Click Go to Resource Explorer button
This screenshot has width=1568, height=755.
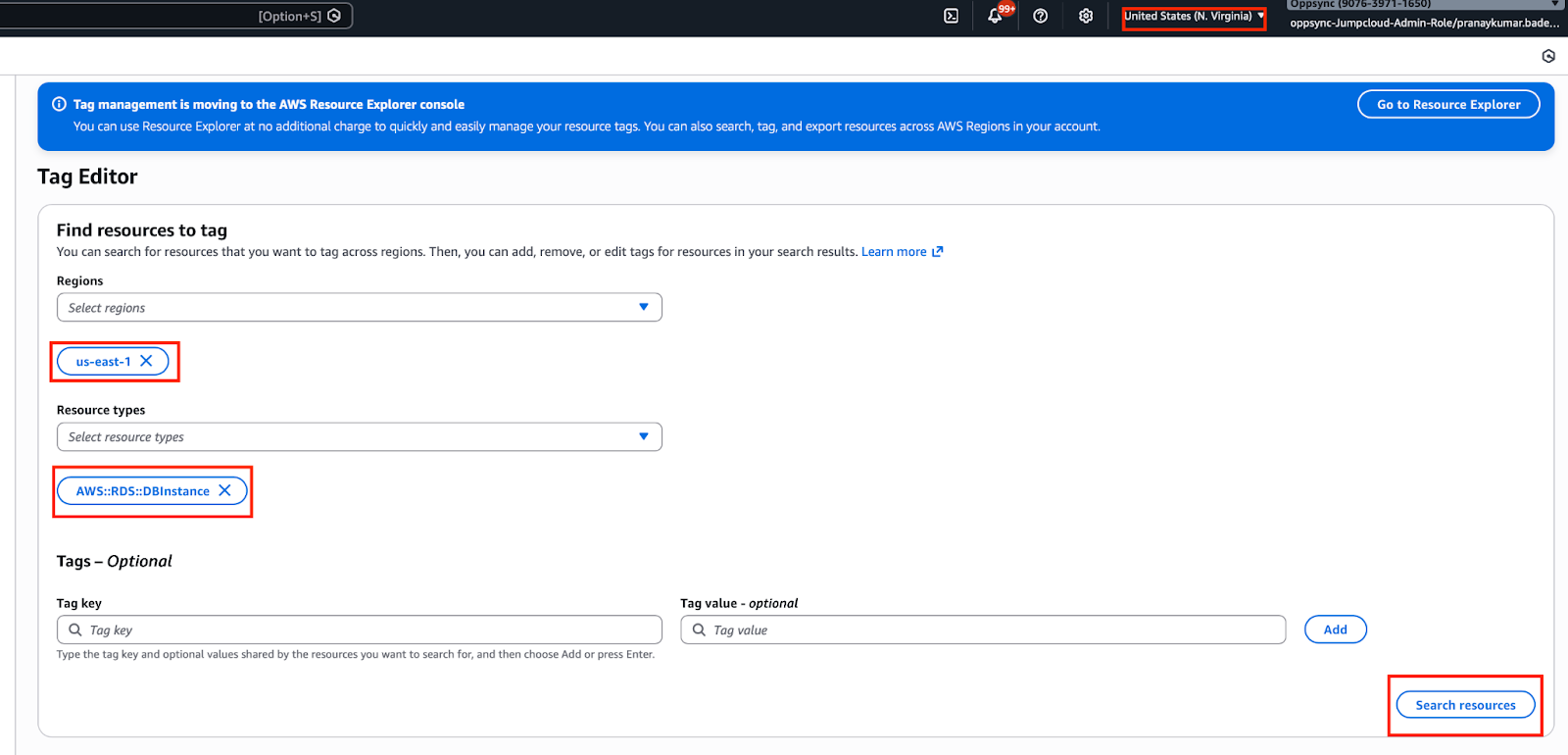[x=1447, y=104]
